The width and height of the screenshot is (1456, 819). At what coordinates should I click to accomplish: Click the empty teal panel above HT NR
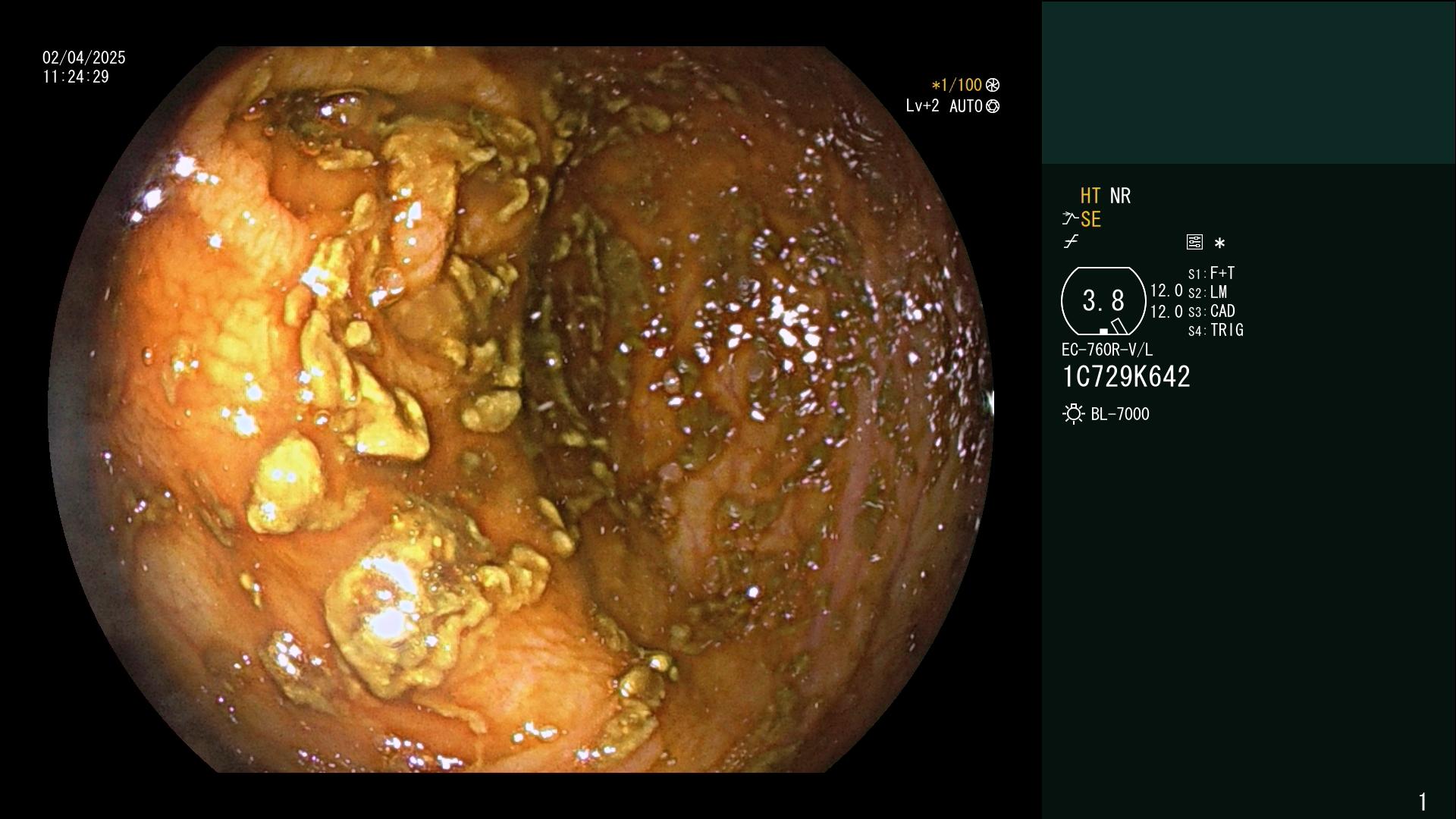click(x=1248, y=82)
